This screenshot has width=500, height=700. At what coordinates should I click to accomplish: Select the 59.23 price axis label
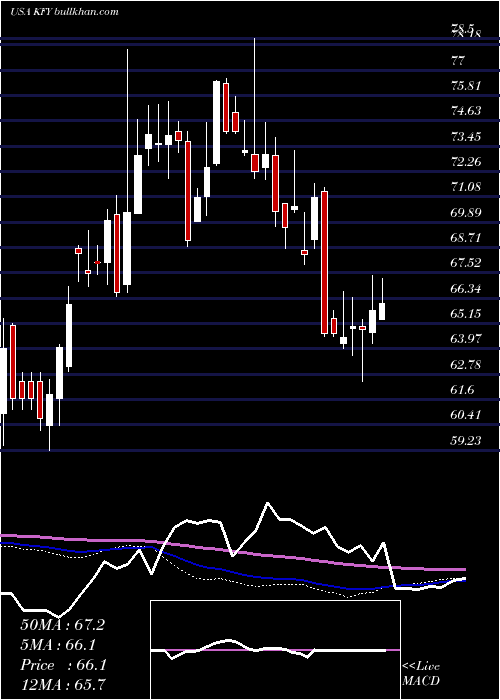[x=466, y=440]
